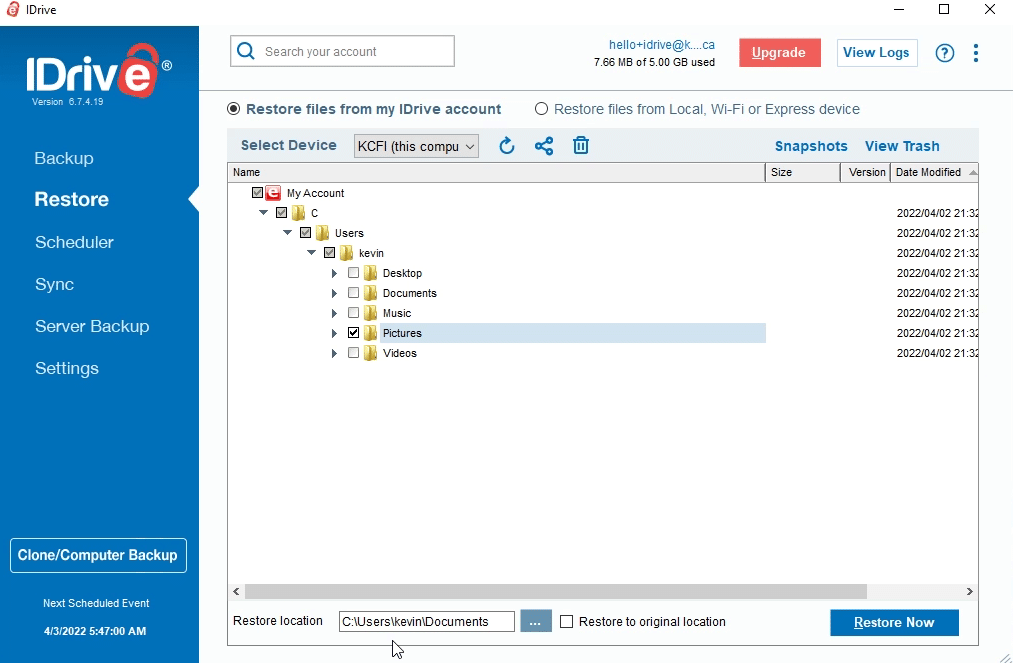The image size is (1013, 663).
Task: Click the Restore Now button
Action: click(894, 622)
